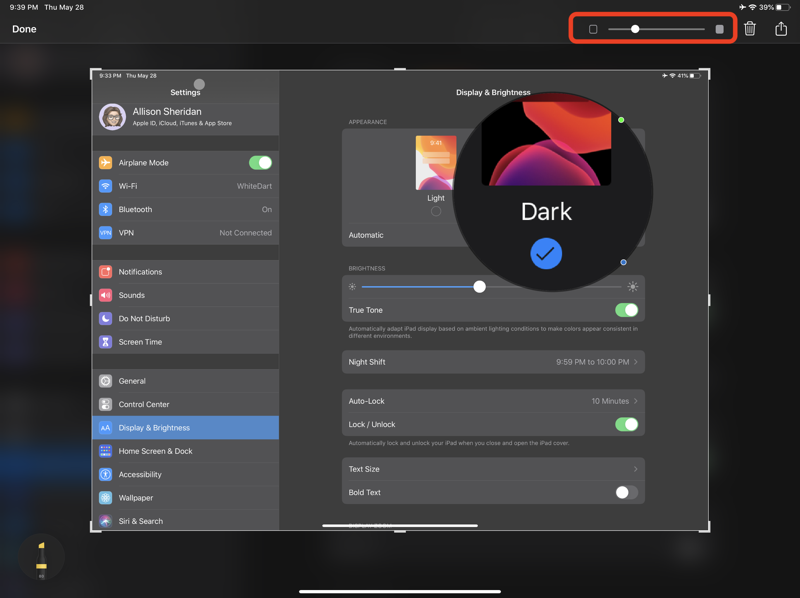
Task: Select Wallpaper in the settings sidebar
Action: click(136, 498)
